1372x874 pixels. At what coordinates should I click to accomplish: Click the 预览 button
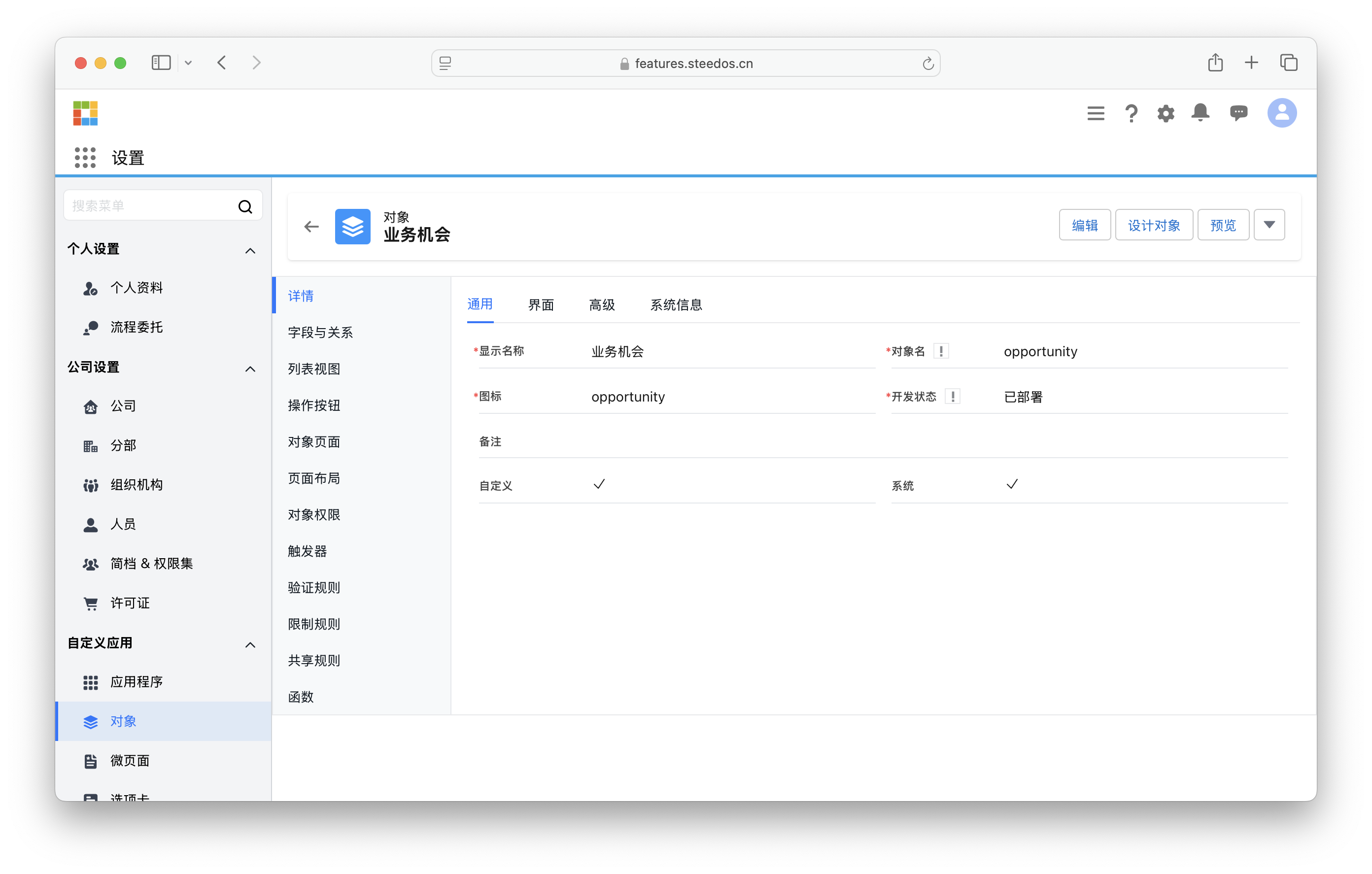click(1223, 225)
